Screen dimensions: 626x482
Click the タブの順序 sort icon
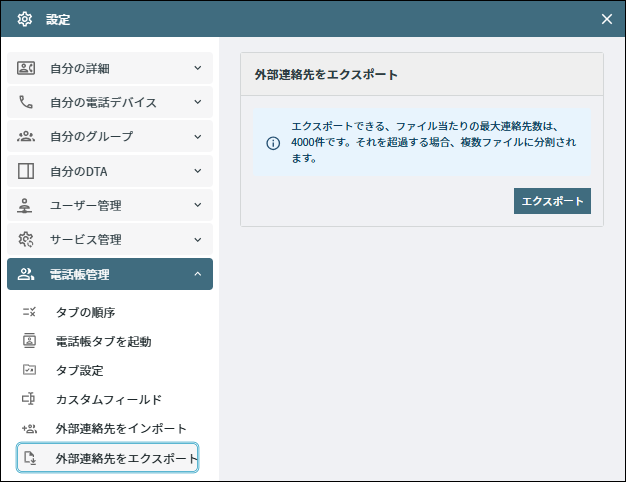pyautogui.click(x=29, y=312)
